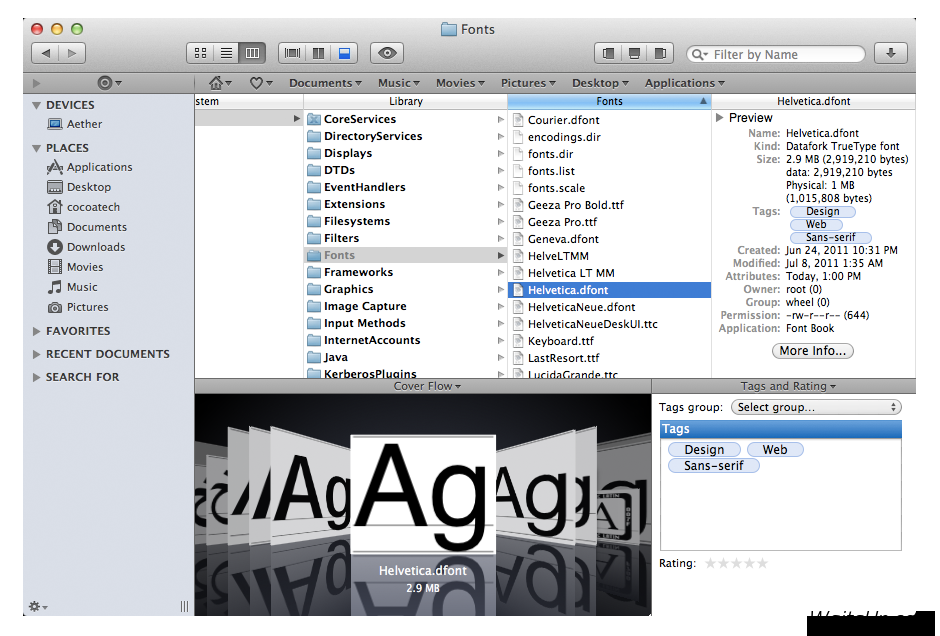This screenshot has width=940, height=636.
Task: Toggle the bottom pane drawer button
Action: coord(634,53)
